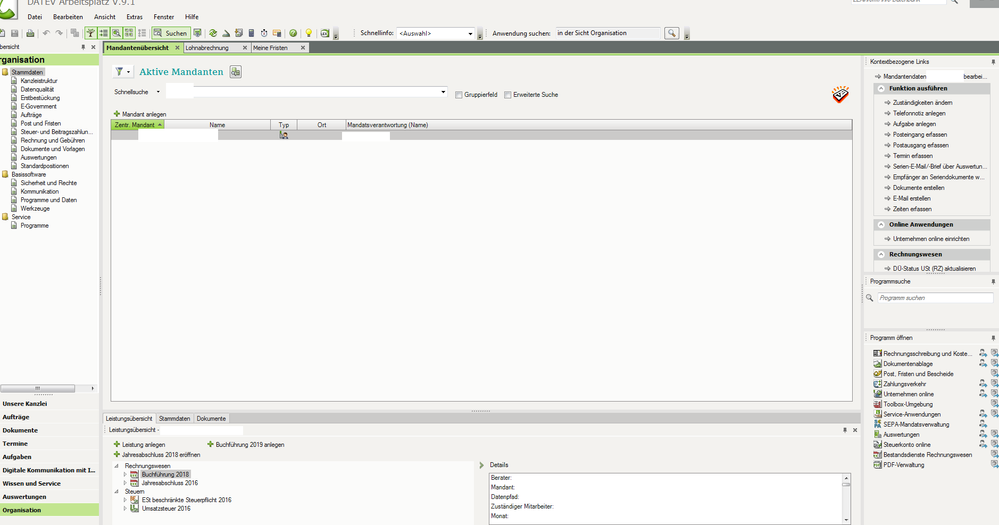This screenshot has height=525, width=999.
Task: Expand the Umsatzsteuer 2016 tree node
Action: [125, 508]
